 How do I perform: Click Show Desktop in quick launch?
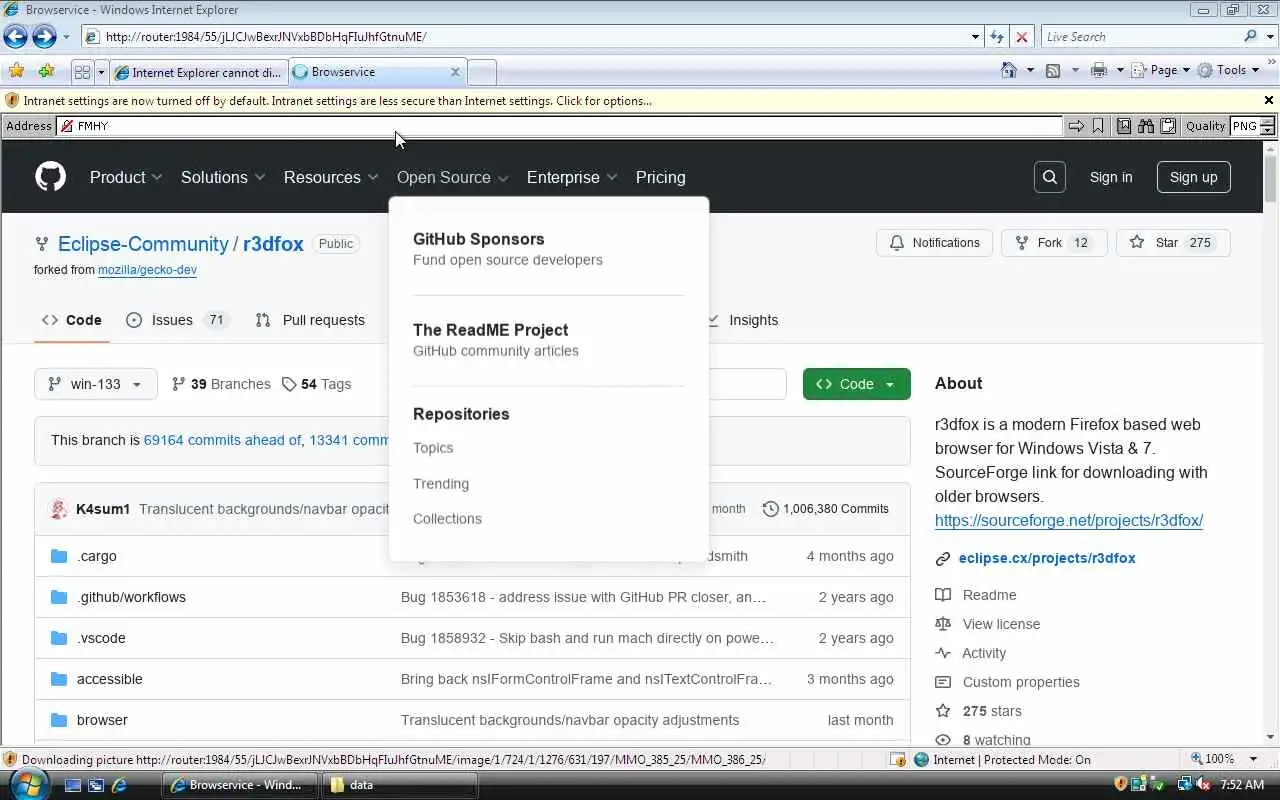(73, 785)
